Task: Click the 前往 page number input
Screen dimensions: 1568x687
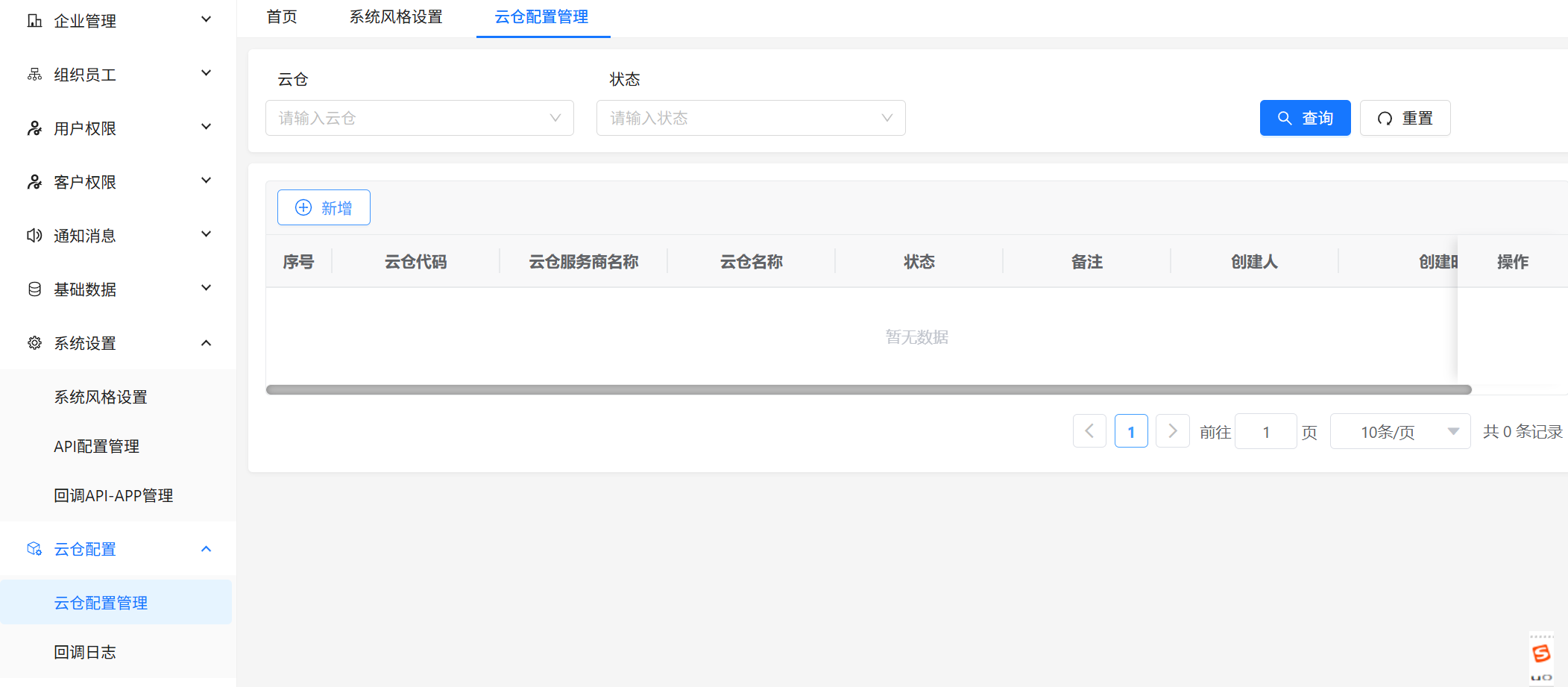Action: point(1265,432)
